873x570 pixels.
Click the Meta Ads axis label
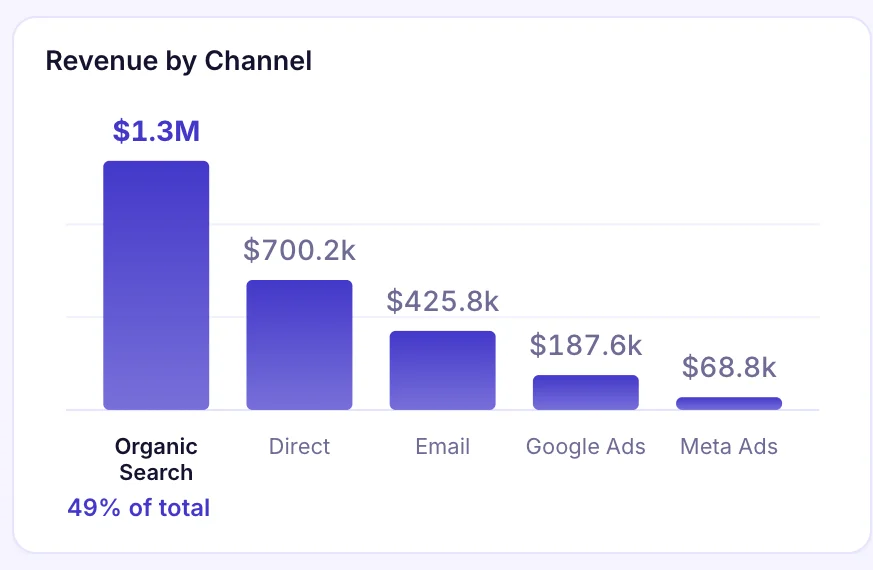pyautogui.click(x=729, y=446)
